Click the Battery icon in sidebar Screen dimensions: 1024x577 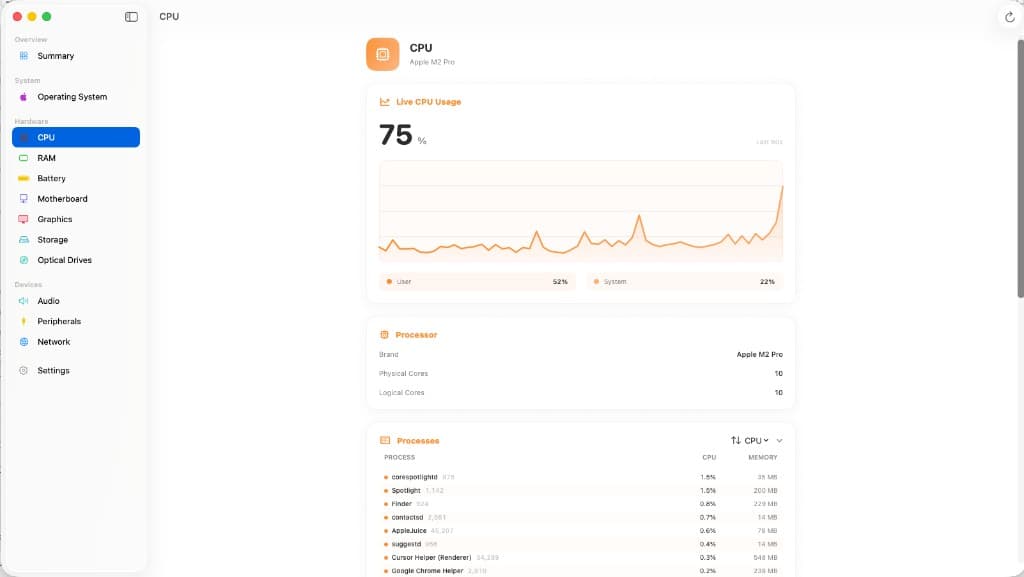pyautogui.click(x=24, y=178)
